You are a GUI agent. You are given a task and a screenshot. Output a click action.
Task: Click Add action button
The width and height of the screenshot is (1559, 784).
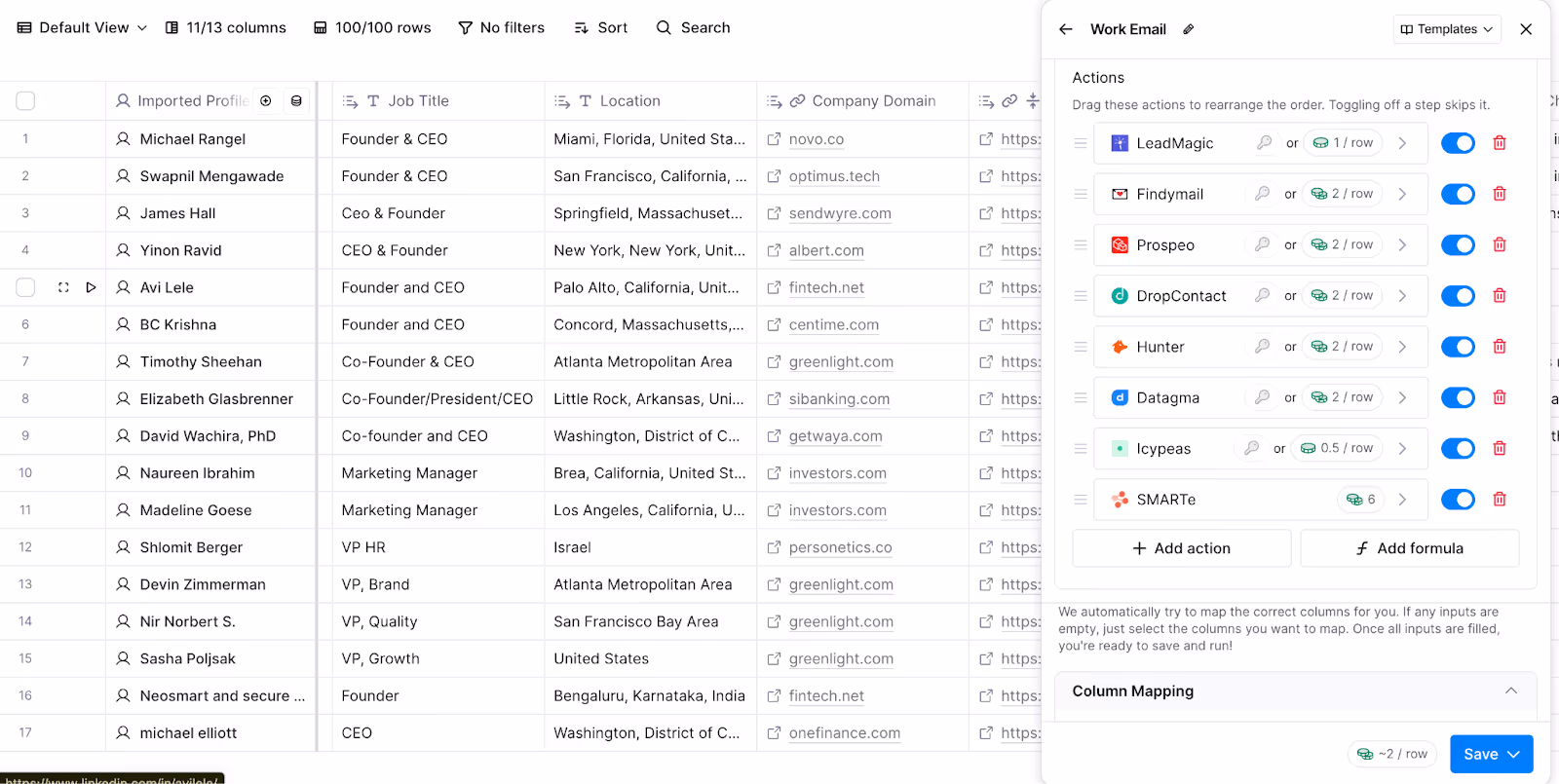point(1182,548)
